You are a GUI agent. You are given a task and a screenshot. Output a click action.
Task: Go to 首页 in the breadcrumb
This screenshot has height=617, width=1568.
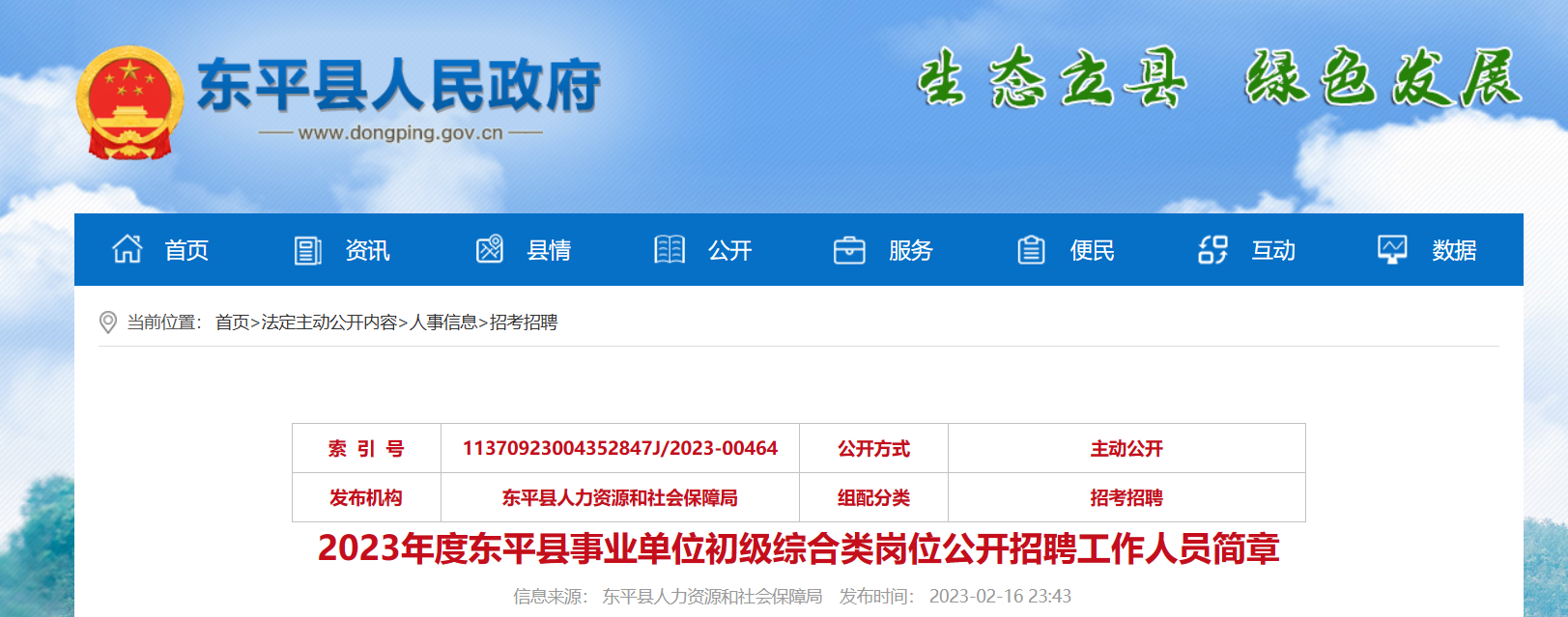(232, 323)
